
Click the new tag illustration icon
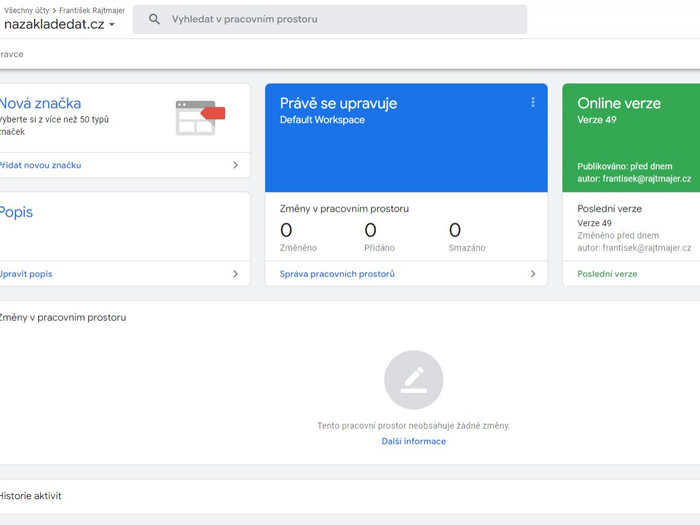click(x=199, y=117)
